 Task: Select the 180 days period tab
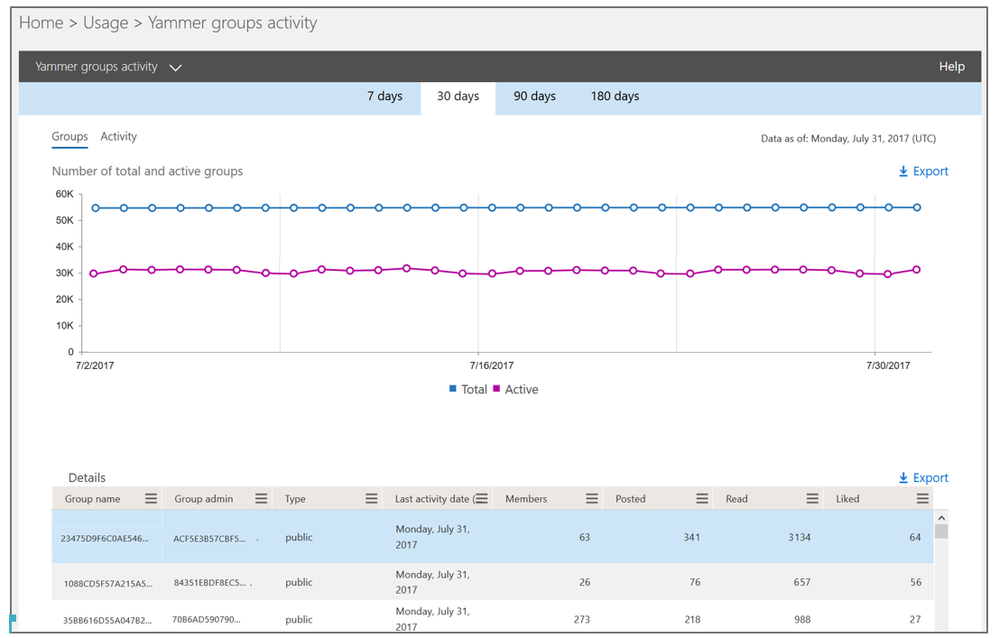[615, 96]
